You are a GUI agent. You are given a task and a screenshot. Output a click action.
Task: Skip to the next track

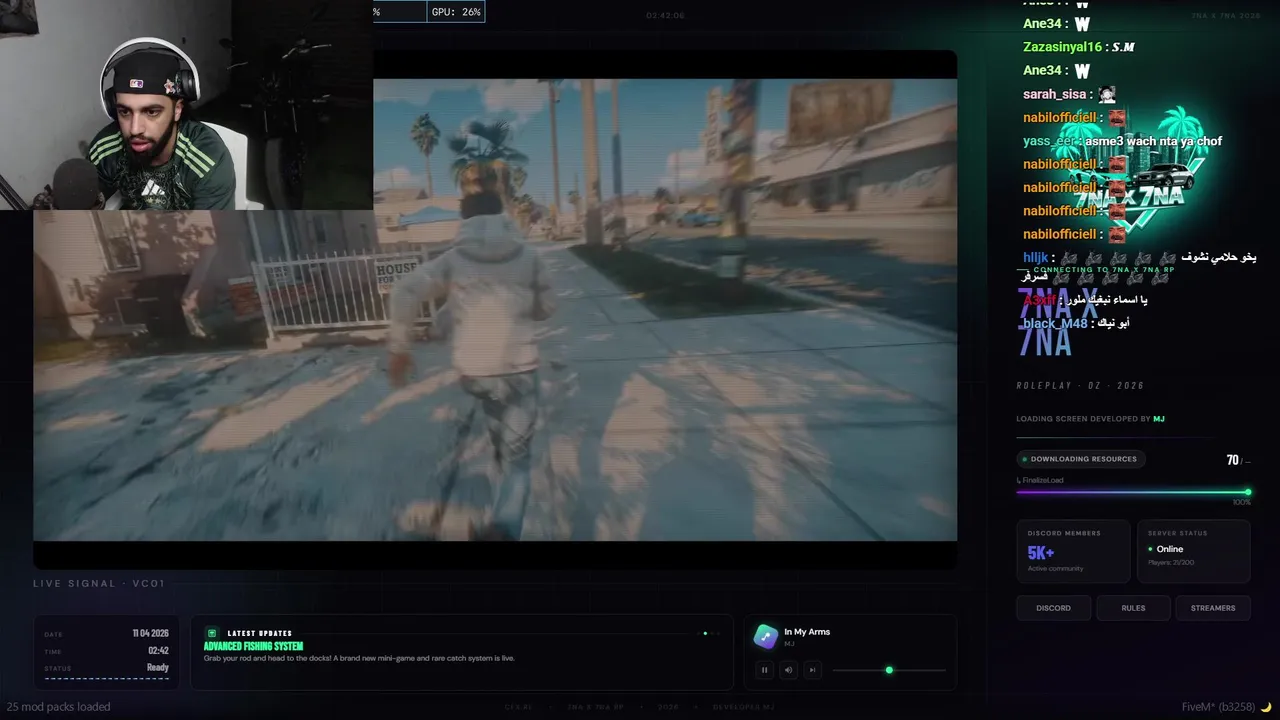[813, 670]
